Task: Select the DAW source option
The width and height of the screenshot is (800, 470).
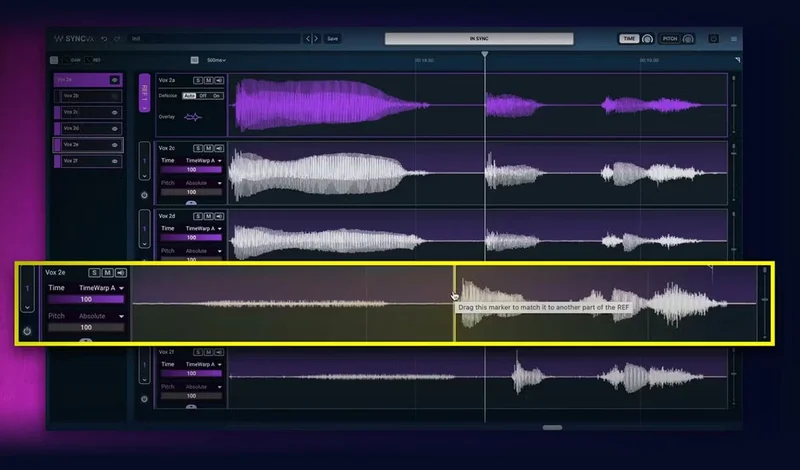Action: [x=73, y=60]
